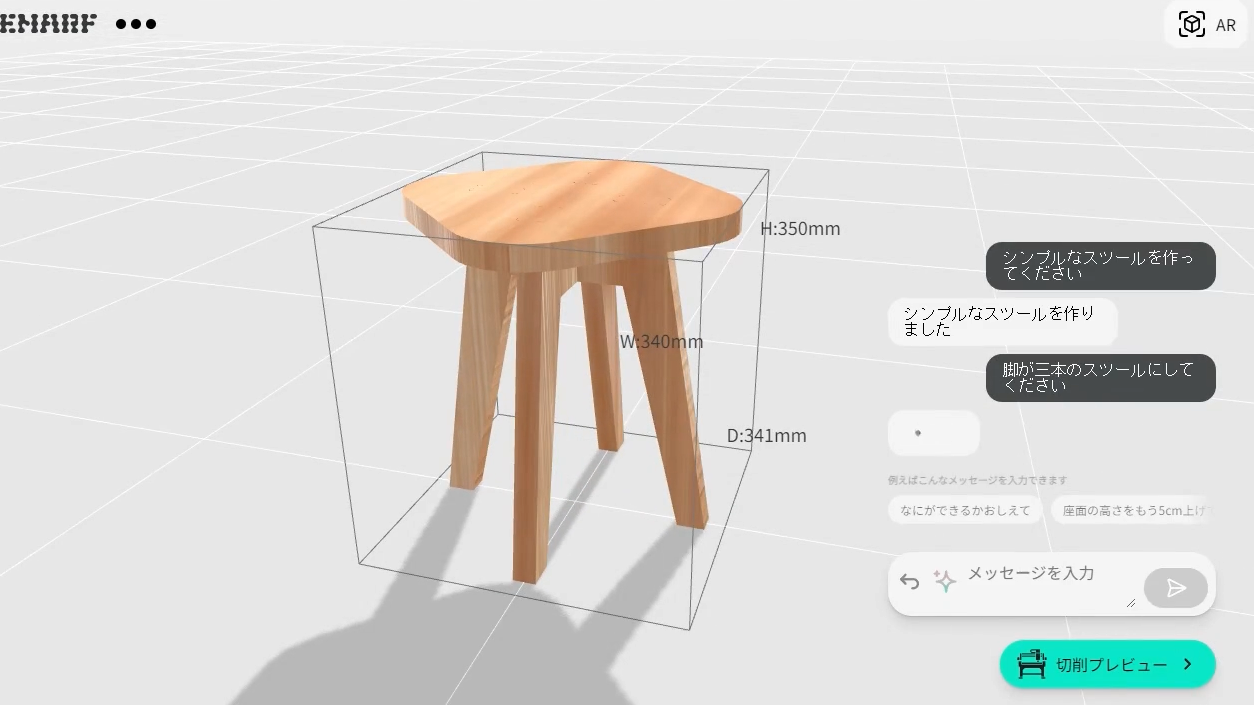Click the undo arrow beside the message box

click(909, 581)
